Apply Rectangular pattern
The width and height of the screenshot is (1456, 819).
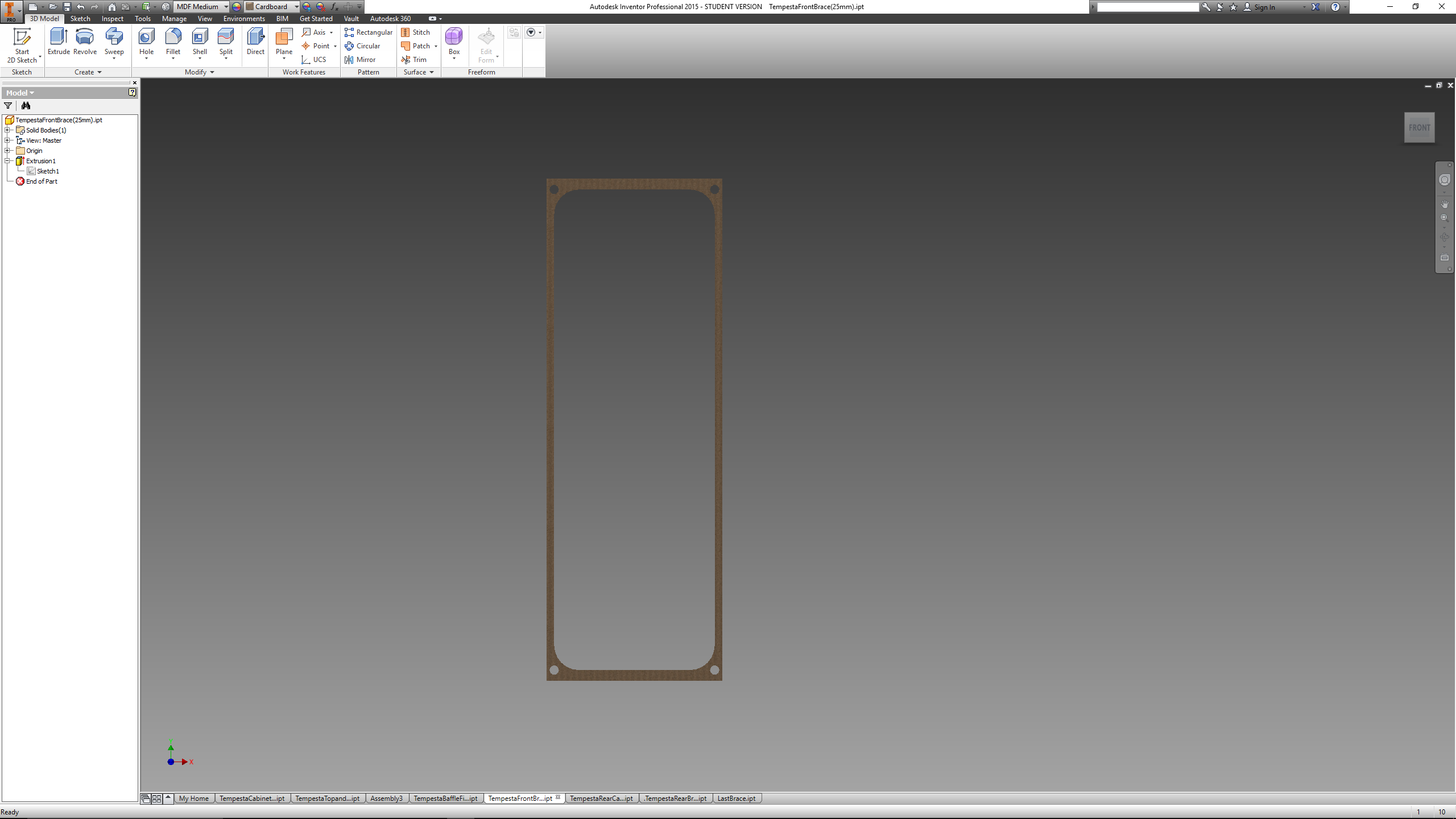pos(369,32)
